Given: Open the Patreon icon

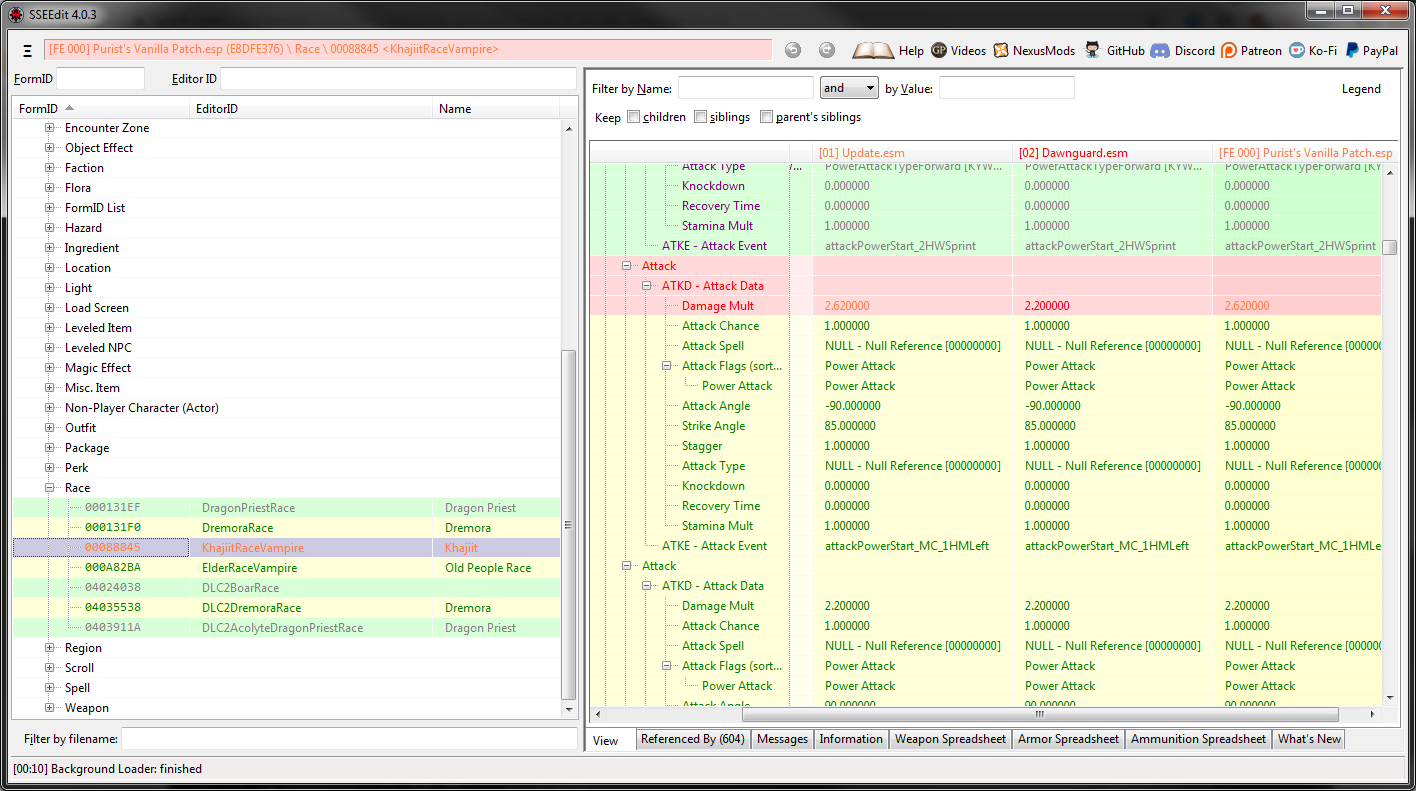Looking at the screenshot, I should [x=1229, y=50].
